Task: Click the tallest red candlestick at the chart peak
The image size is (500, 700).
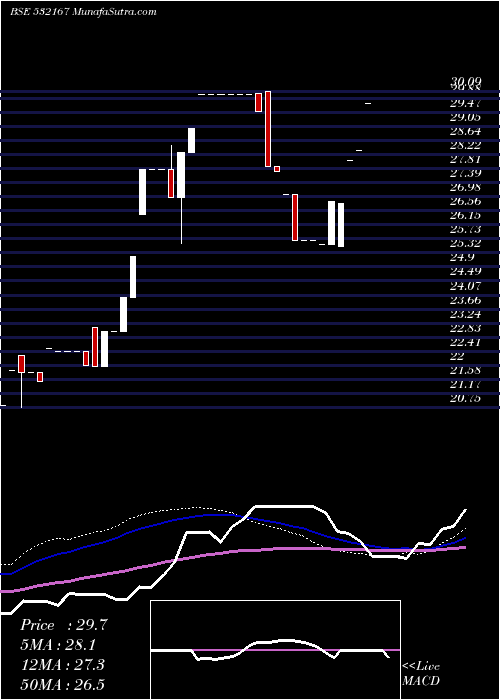Action: (268, 129)
